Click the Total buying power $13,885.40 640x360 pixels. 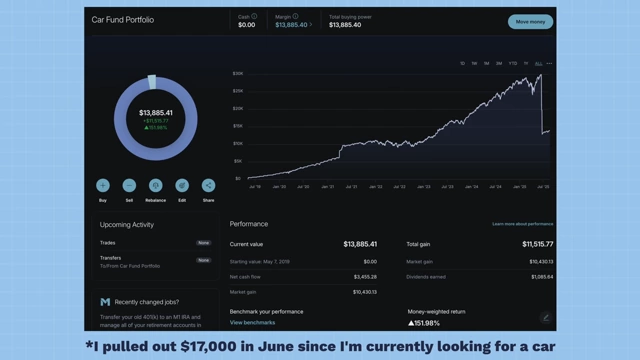pyautogui.click(x=345, y=25)
